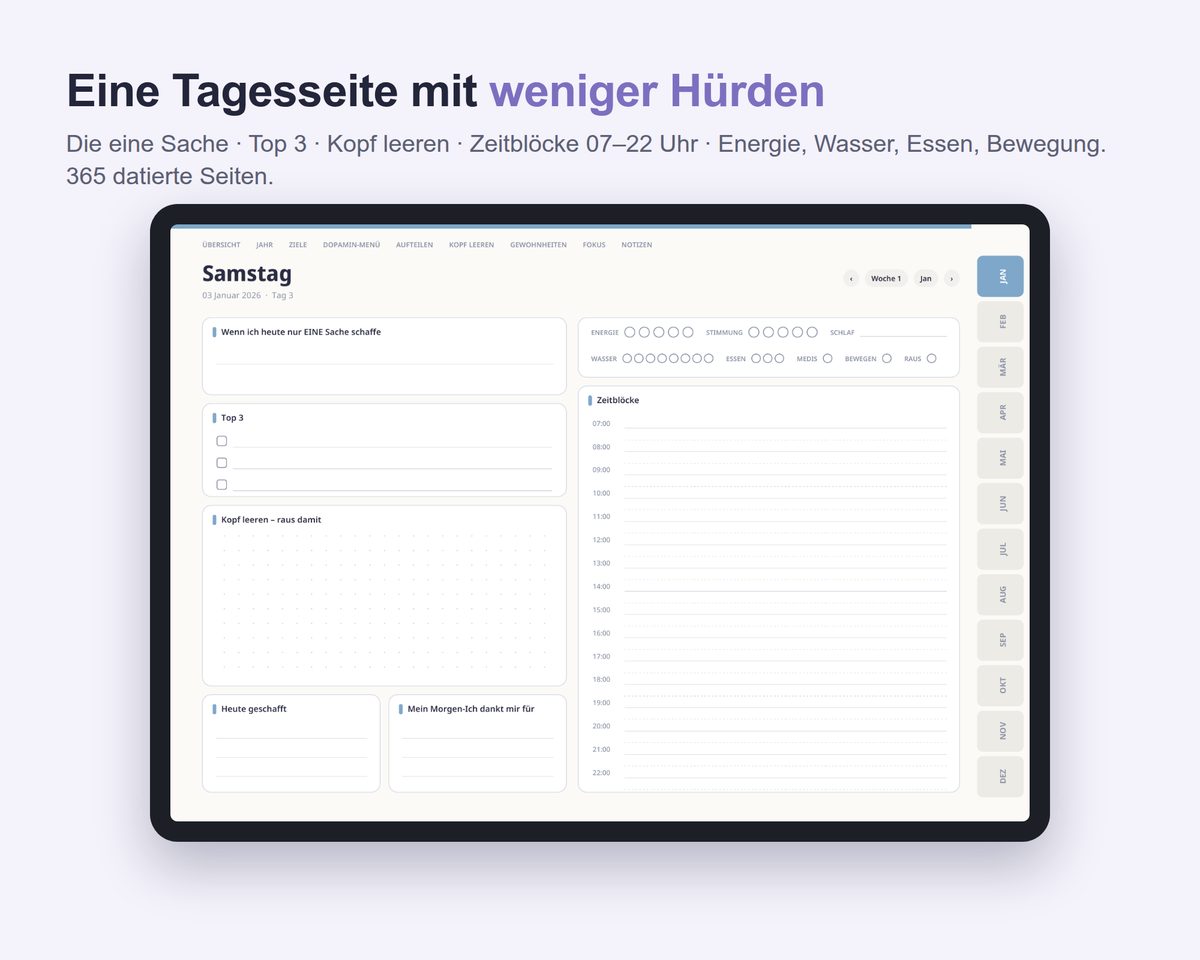
Task: Tick the BEWEGEN circle
Action: 887,358
